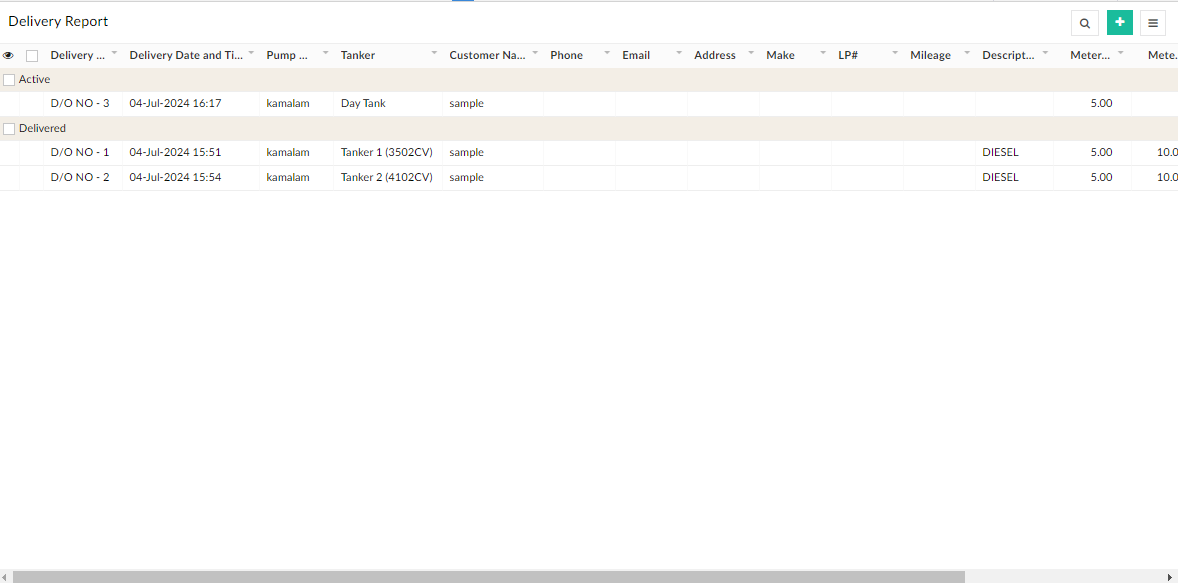Toggle the eye visibility icon in the header
The image size is (1178, 583).
(9, 55)
